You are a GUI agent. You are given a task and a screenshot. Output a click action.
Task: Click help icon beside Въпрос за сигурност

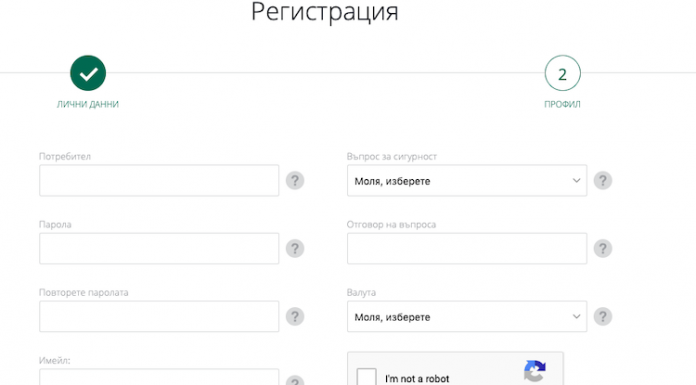click(x=603, y=181)
